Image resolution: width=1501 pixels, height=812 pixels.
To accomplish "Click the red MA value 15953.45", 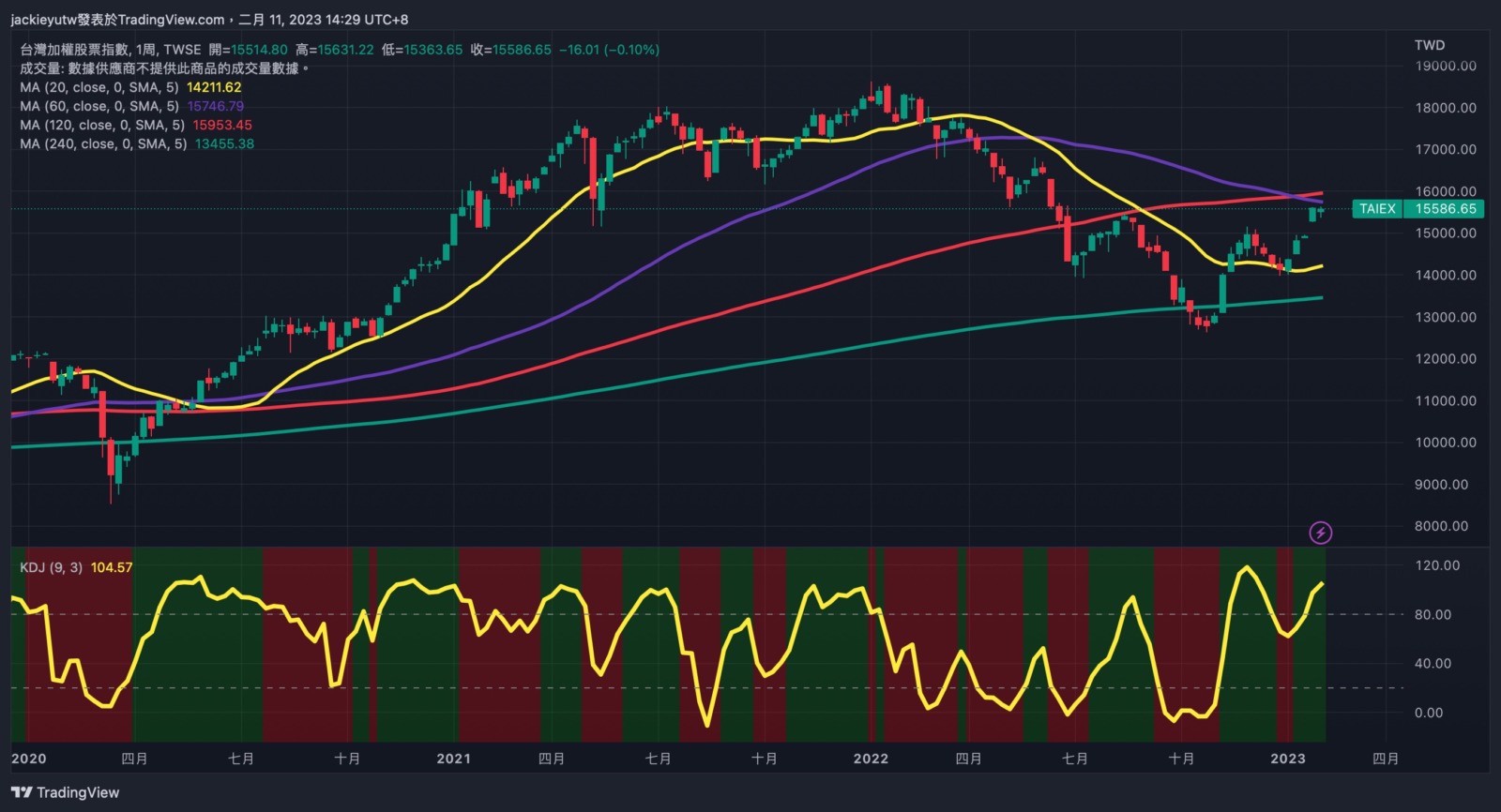I will (222, 125).
